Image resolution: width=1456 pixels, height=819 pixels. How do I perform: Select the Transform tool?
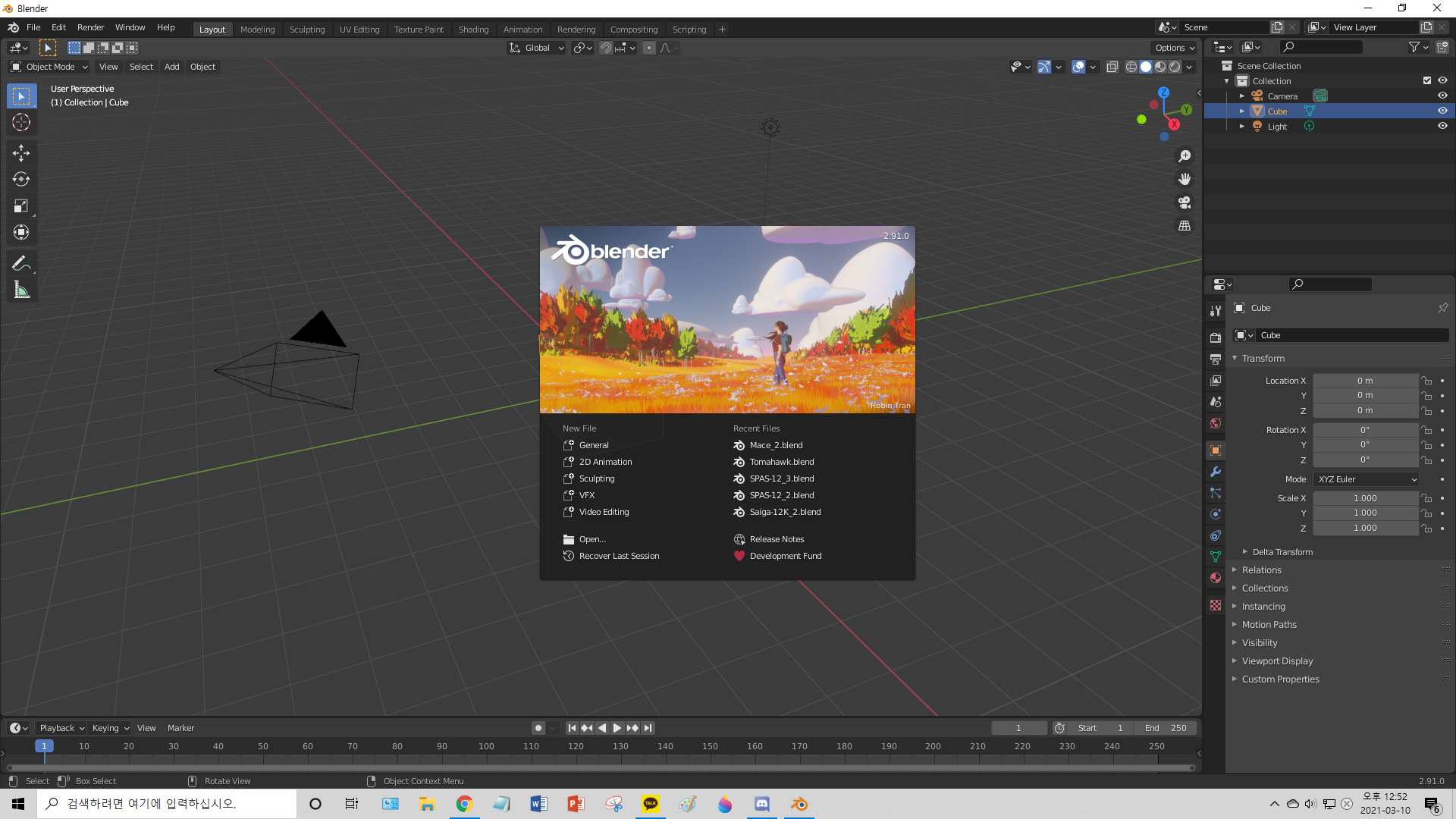(x=21, y=232)
